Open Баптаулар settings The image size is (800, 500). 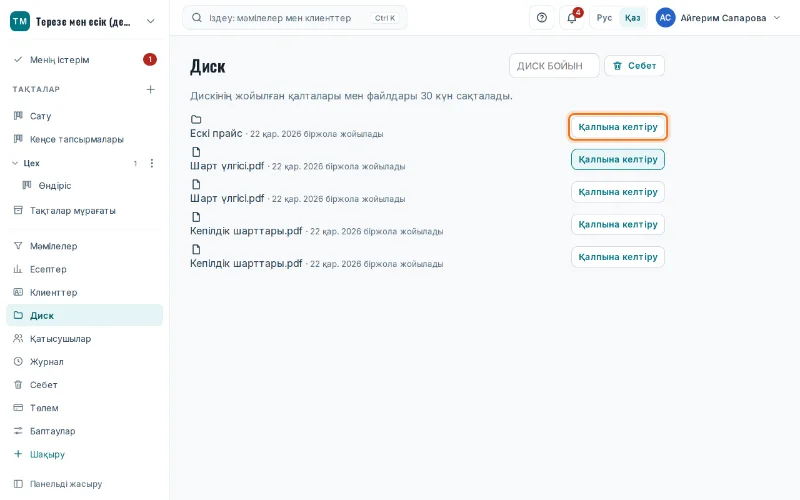(85, 431)
